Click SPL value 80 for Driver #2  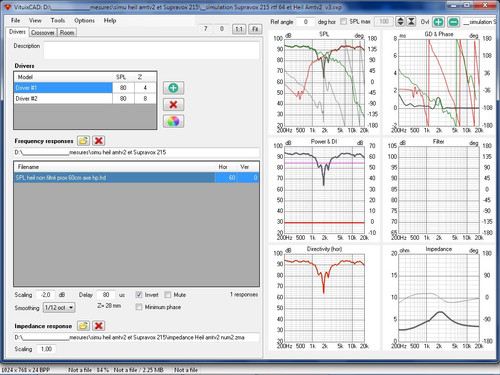123,99
